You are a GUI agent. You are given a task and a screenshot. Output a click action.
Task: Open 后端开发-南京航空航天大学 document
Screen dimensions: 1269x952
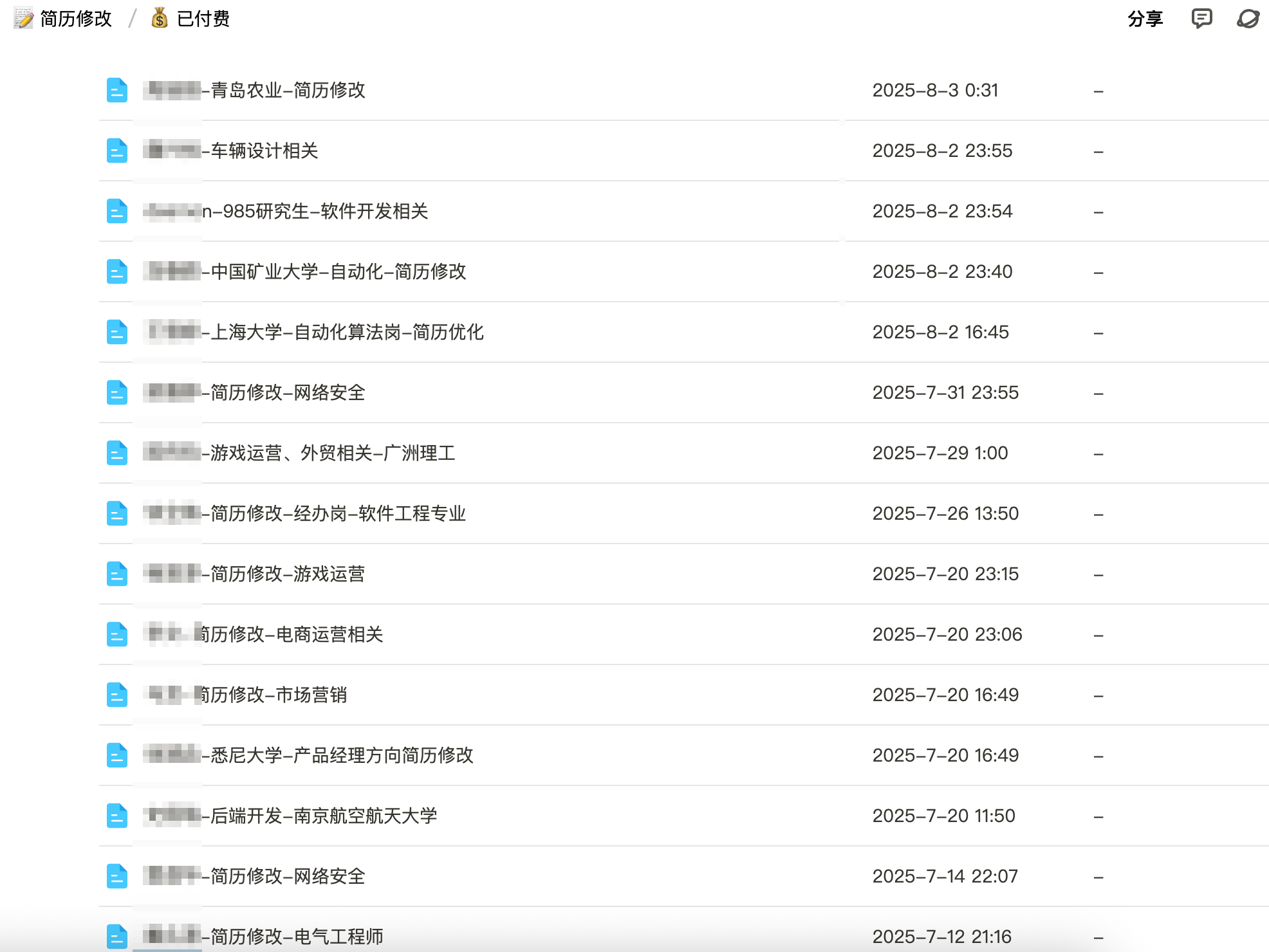coord(323,816)
